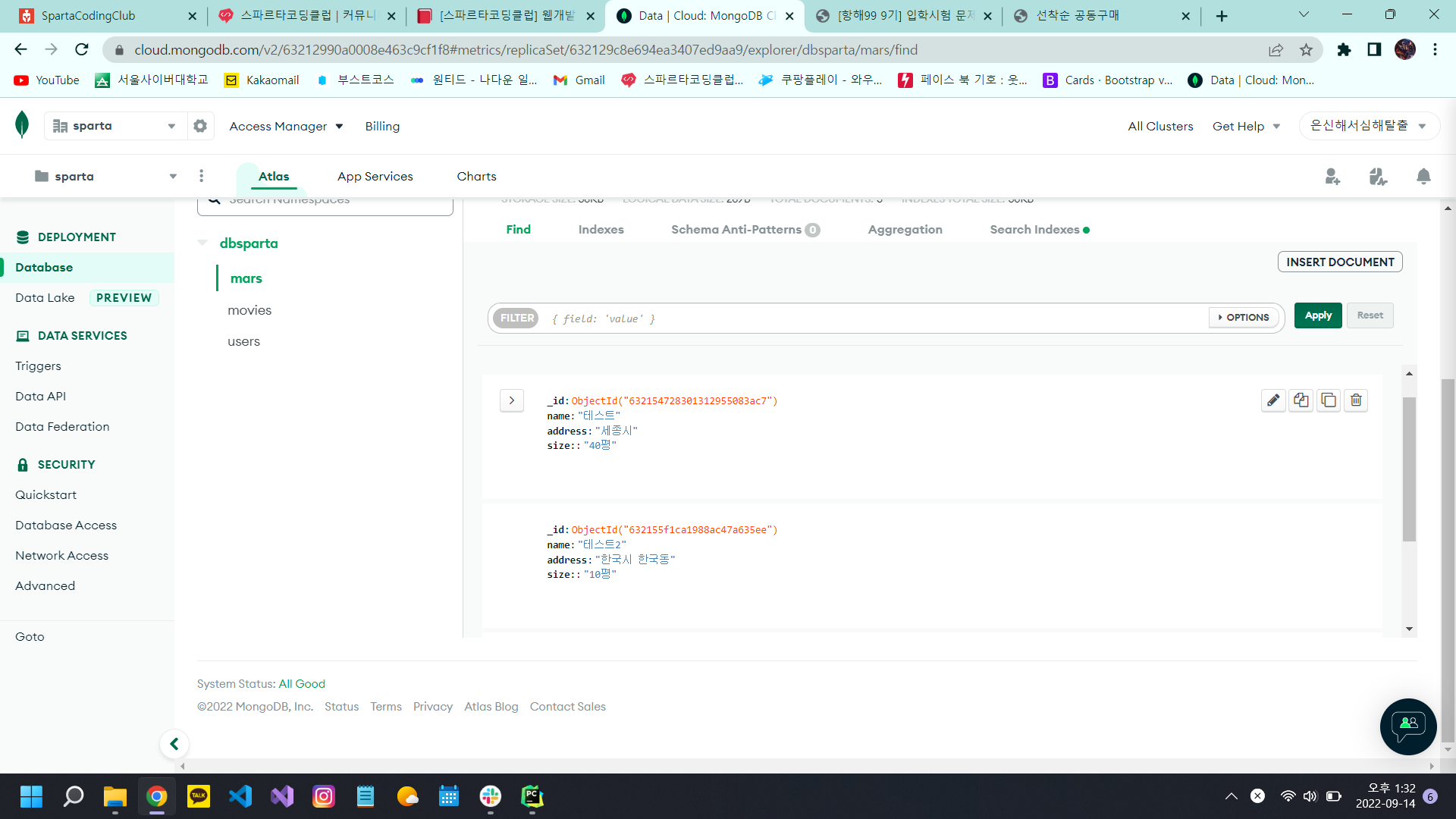Copy the 테스트 document to clipboard
This screenshot has width=1456, height=819.
(1301, 400)
